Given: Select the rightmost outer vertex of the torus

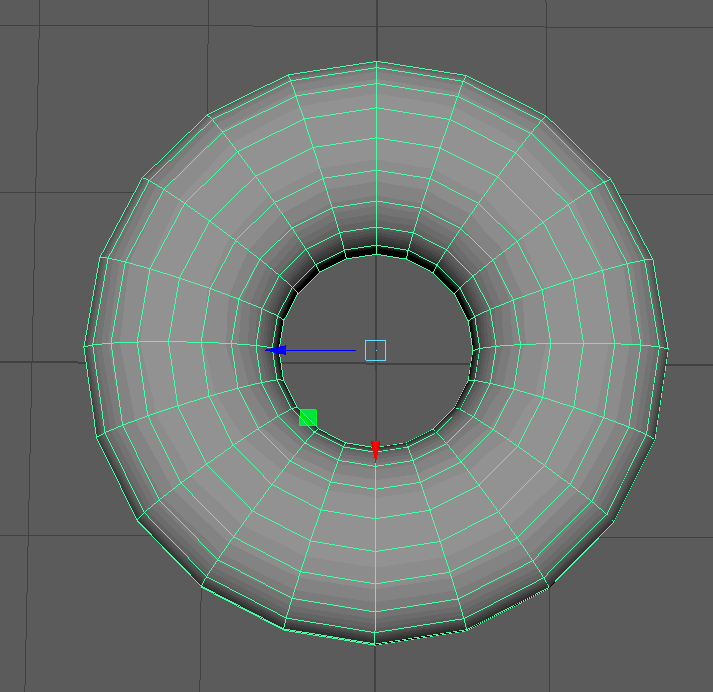Looking at the screenshot, I should coord(668,348).
